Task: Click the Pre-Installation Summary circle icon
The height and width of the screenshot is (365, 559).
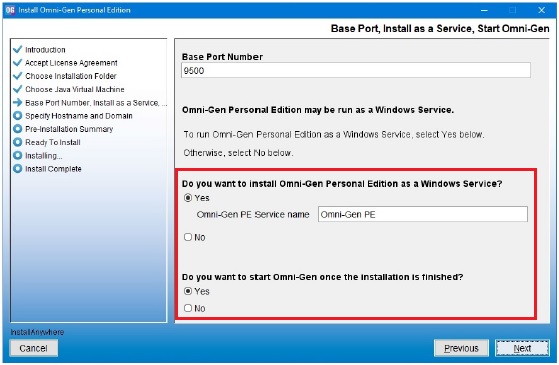Action: (17, 129)
